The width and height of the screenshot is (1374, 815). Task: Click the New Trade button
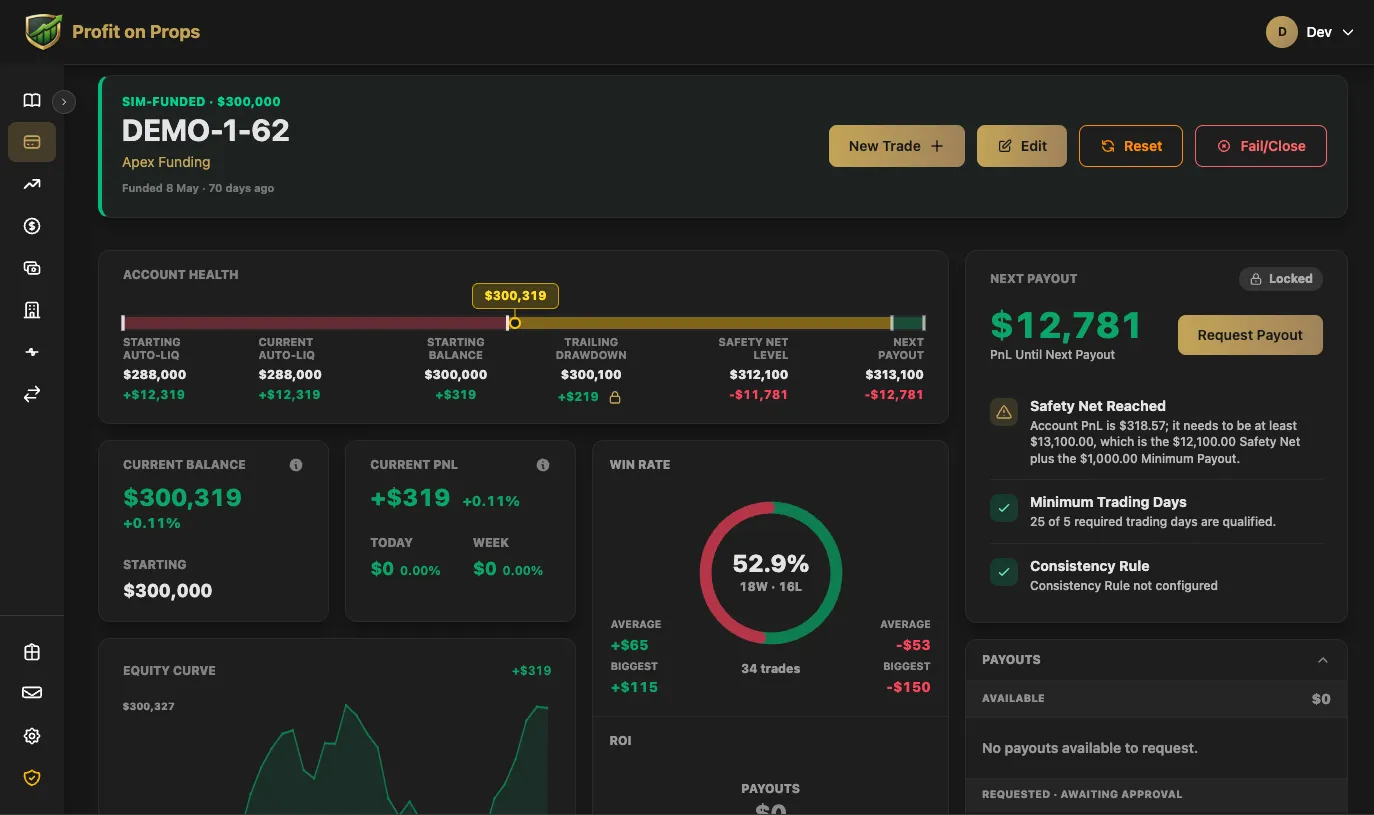897,146
